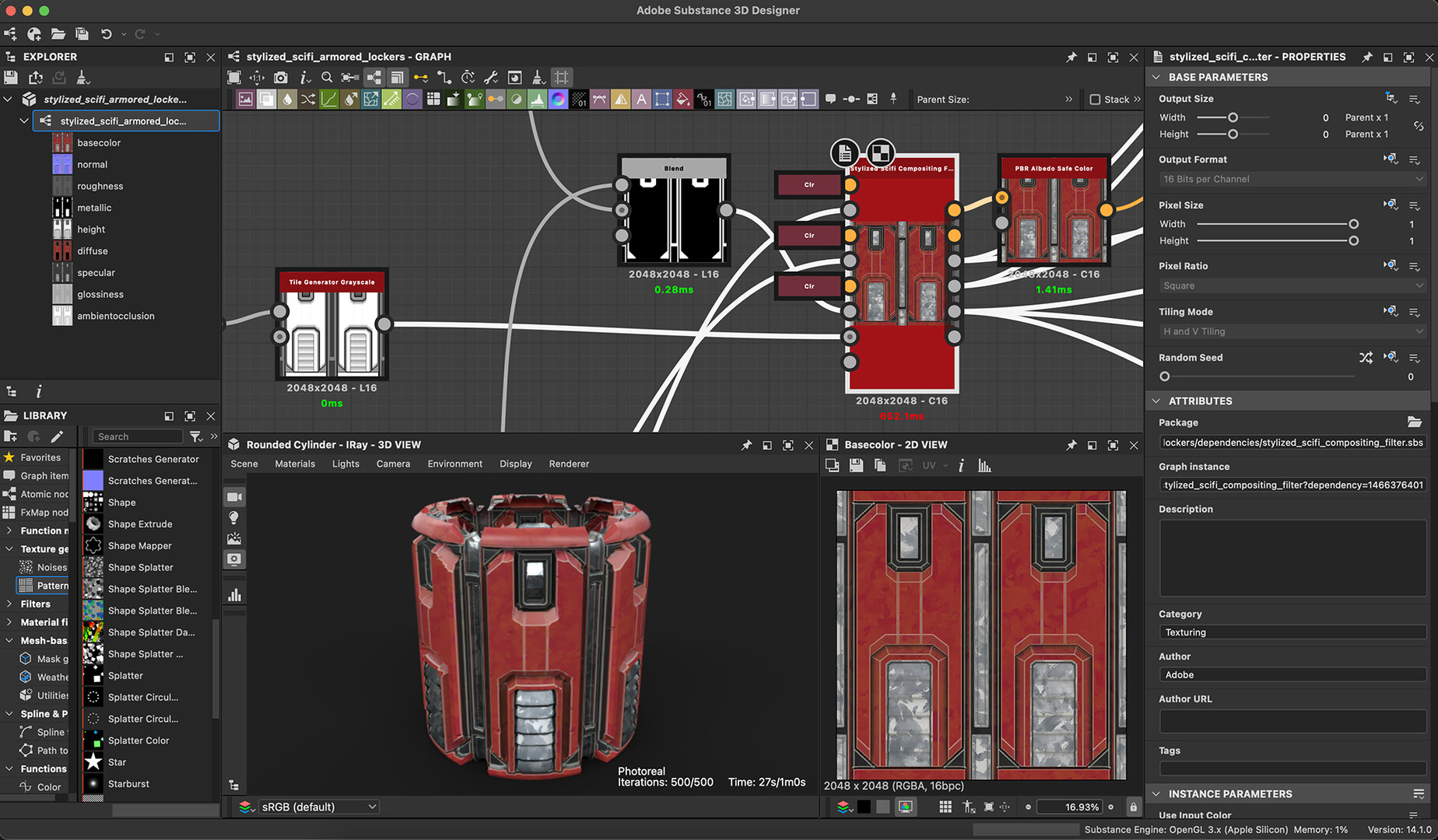1438x840 pixels.
Task: Toggle tiling display in the 2D view
Action: 945,807
